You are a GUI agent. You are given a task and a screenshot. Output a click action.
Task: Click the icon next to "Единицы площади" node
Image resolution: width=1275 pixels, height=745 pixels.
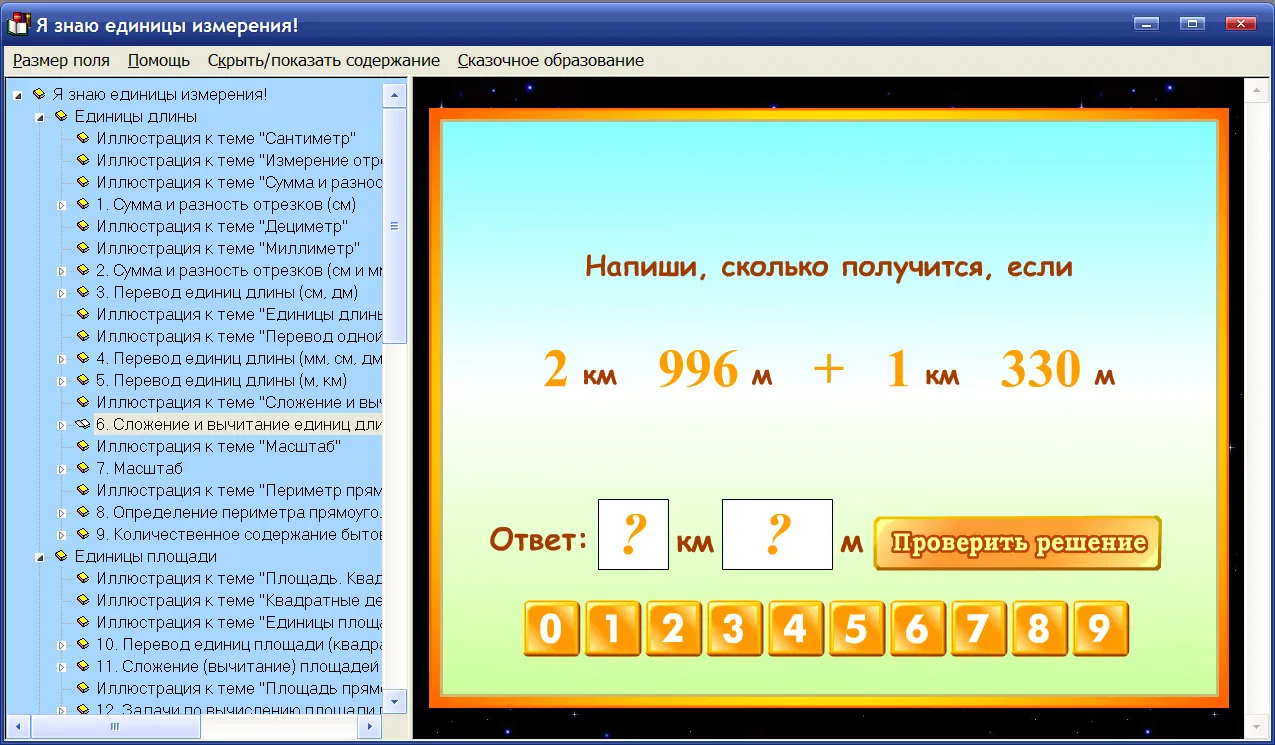pos(61,556)
